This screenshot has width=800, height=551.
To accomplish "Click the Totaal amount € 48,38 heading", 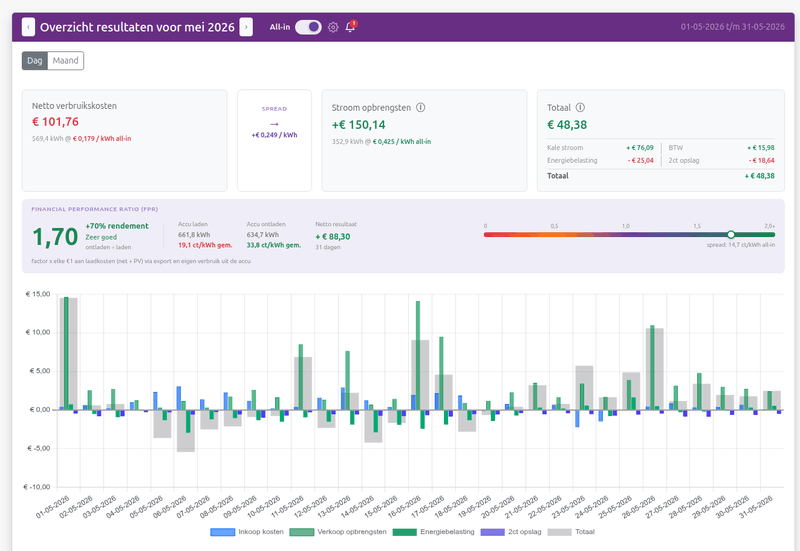I will pyautogui.click(x=567, y=125).
